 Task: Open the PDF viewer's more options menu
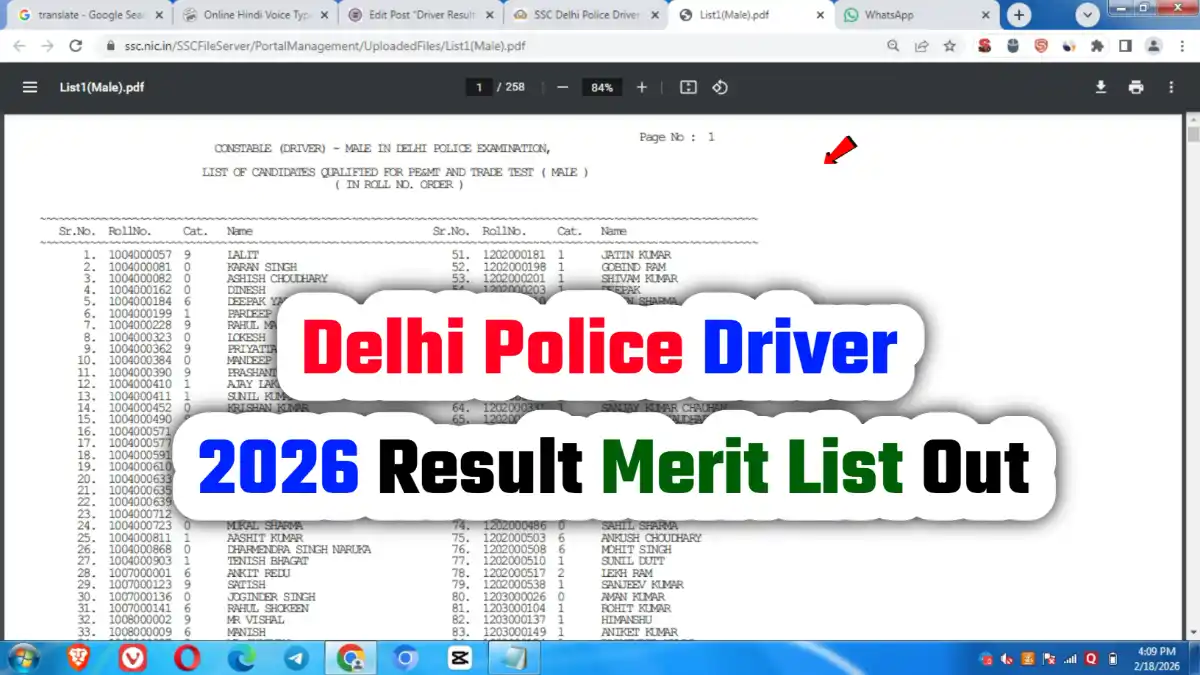point(1171,87)
